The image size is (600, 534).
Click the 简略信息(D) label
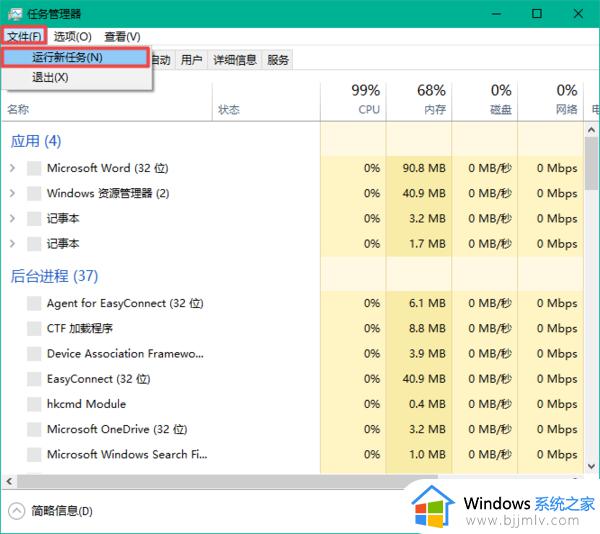pos(62,511)
